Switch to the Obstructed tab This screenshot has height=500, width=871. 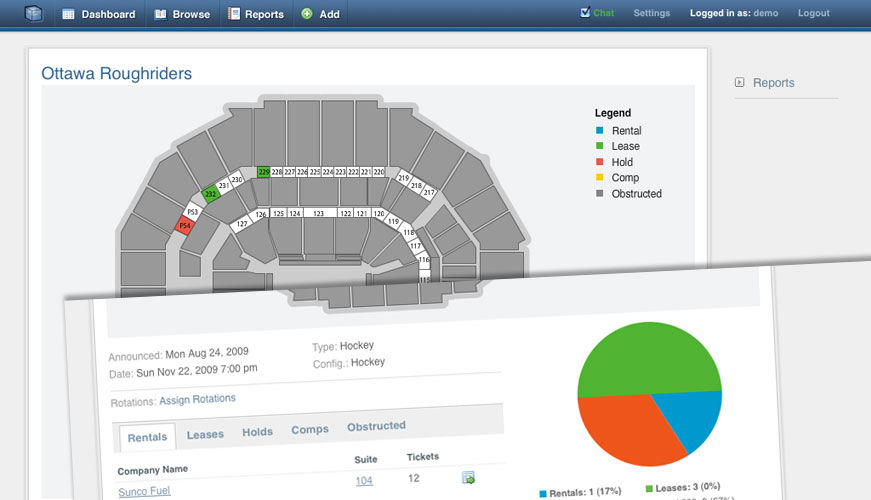[376, 426]
